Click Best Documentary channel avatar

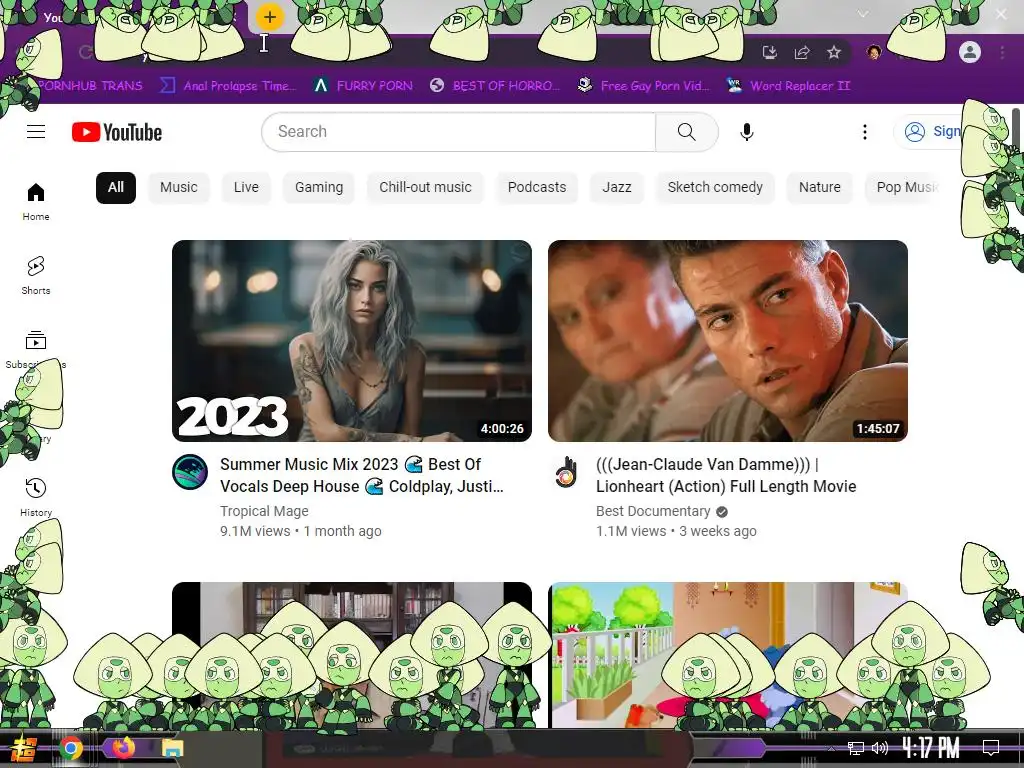point(566,472)
